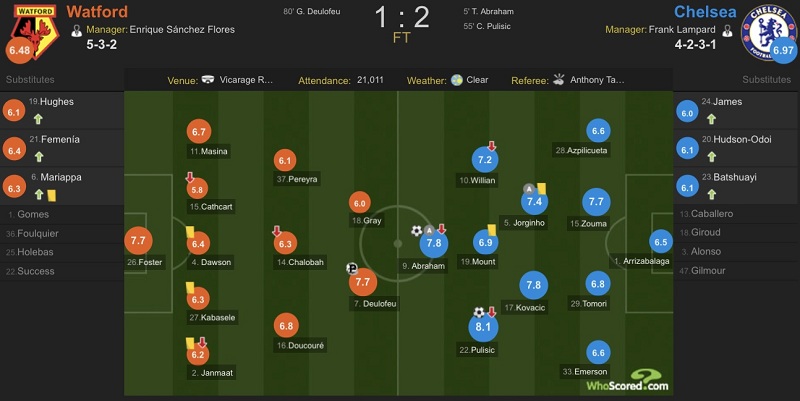
Task: Click Mariappa's yellow card icon
Action: 52,195
